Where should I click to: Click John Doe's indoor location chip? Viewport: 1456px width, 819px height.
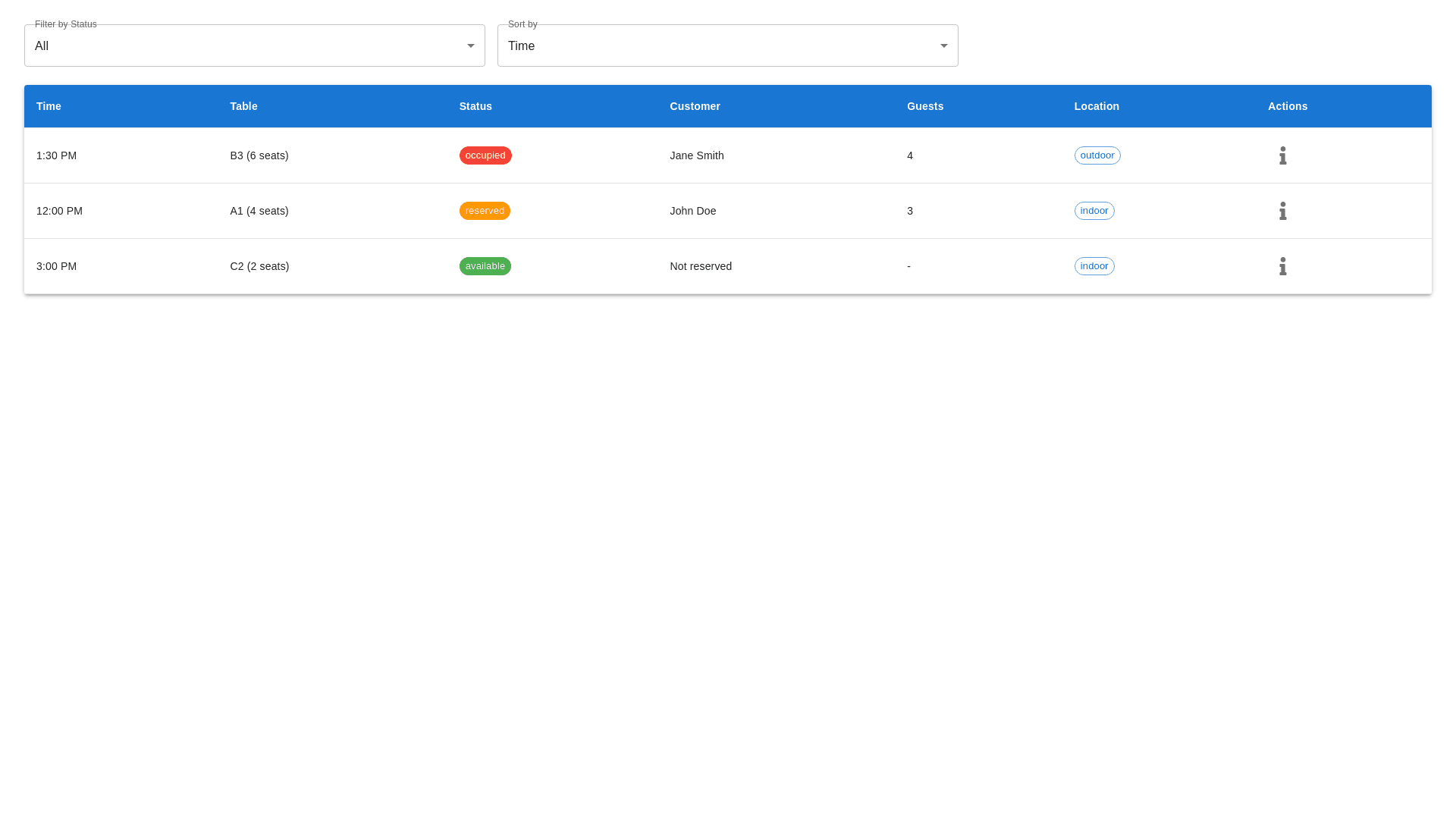[x=1094, y=211]
